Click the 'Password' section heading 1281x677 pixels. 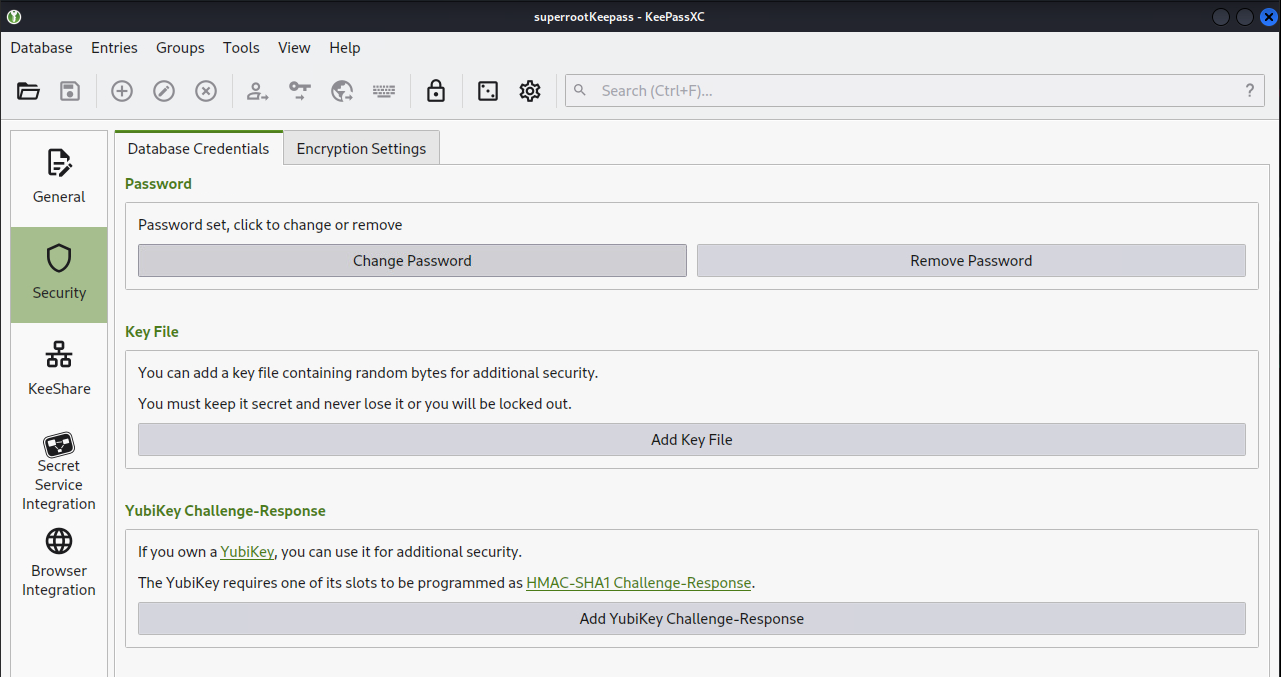pos(158,184)
